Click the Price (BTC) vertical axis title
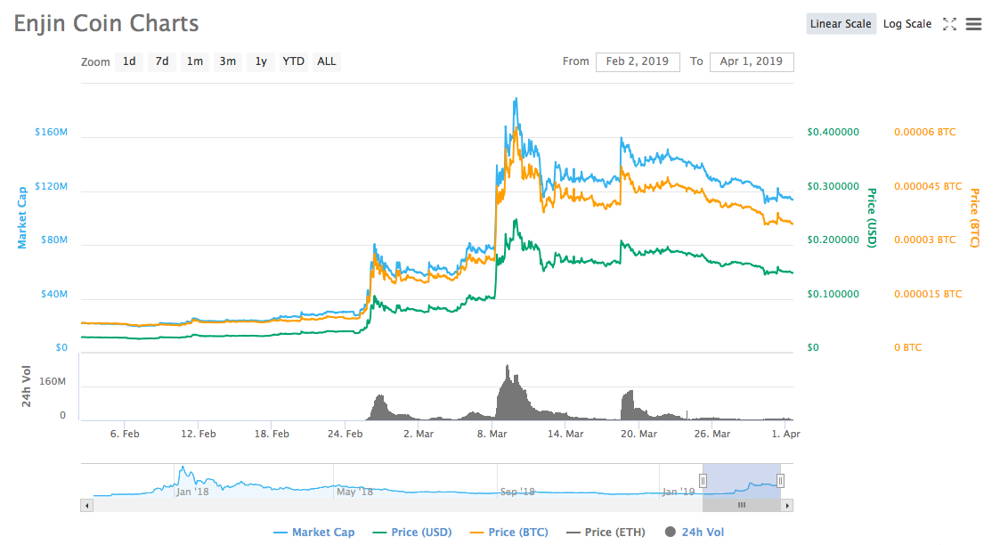Image resolution: width=1000 pixels, height=545 pixels. click(974, 218)
